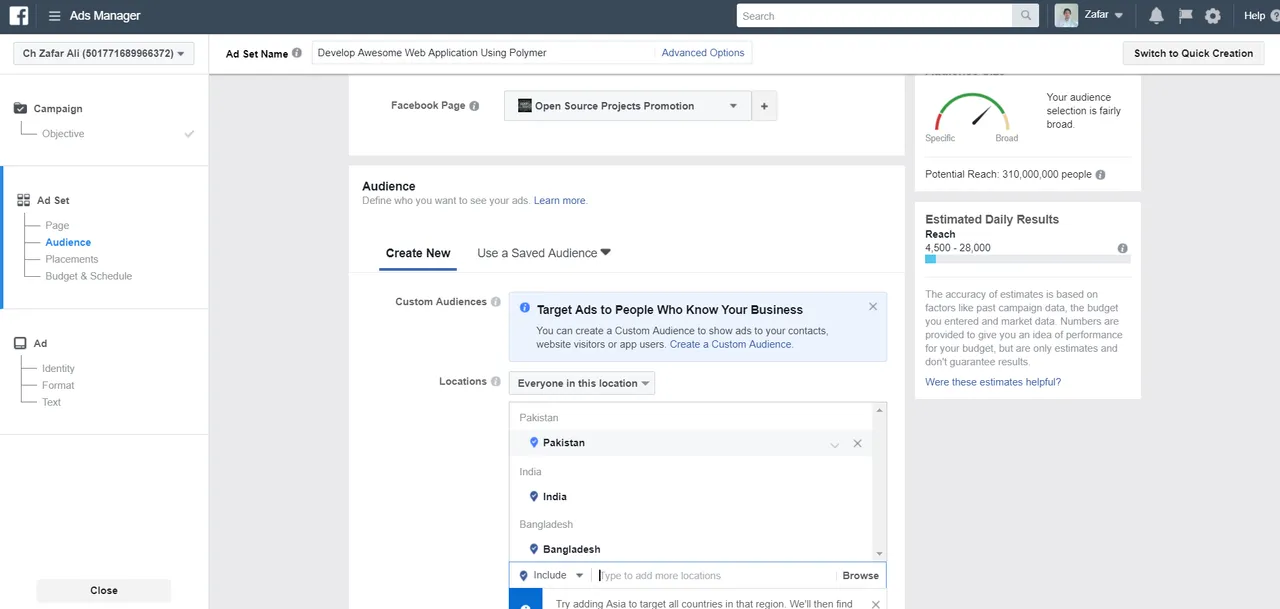Image resolution: width=1280 pixels, height=609 pixels.
Task: Click the Facebook Page info icon
Action: tap(474, 106)
